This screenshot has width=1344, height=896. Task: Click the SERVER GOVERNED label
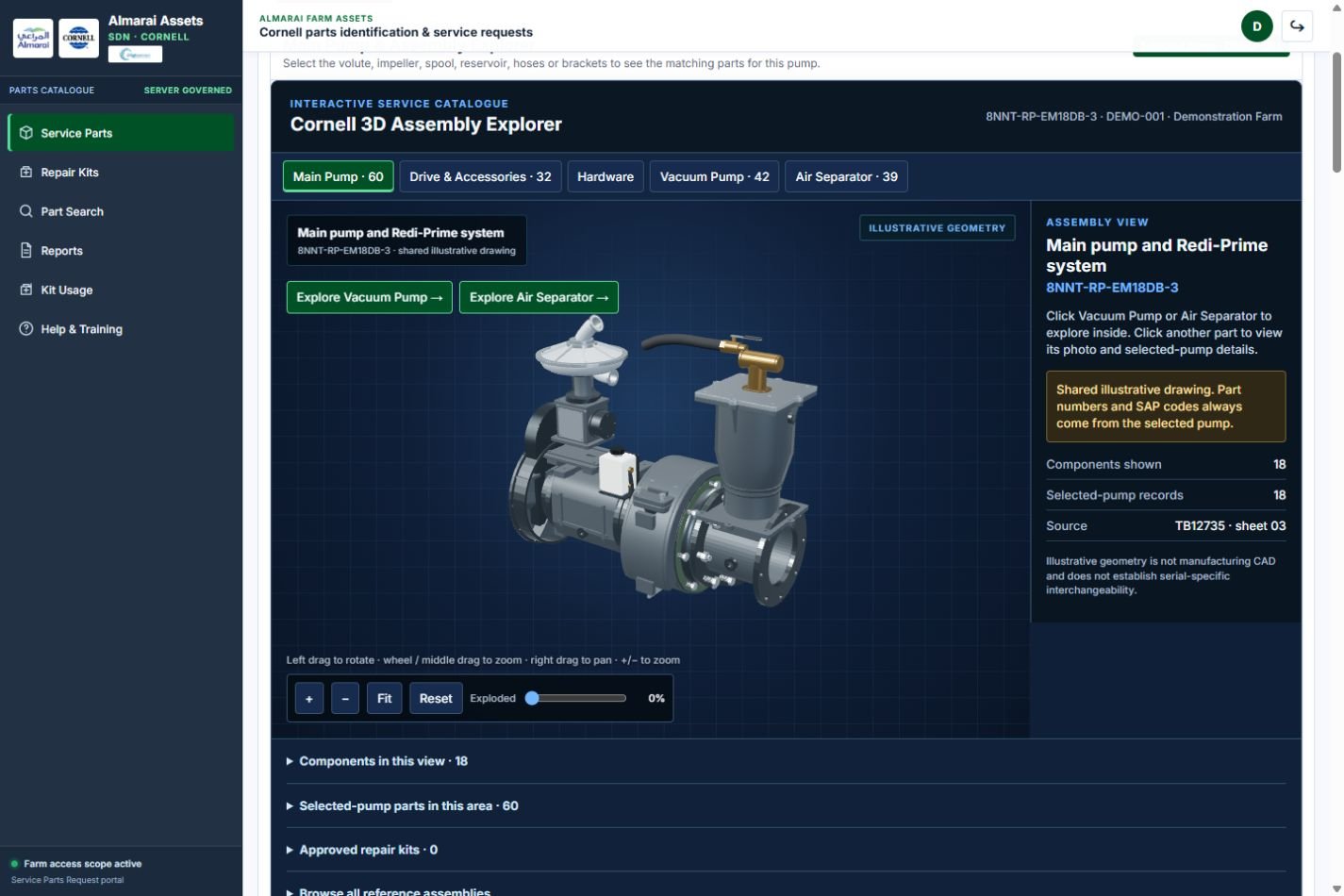(x=188, y=91)
